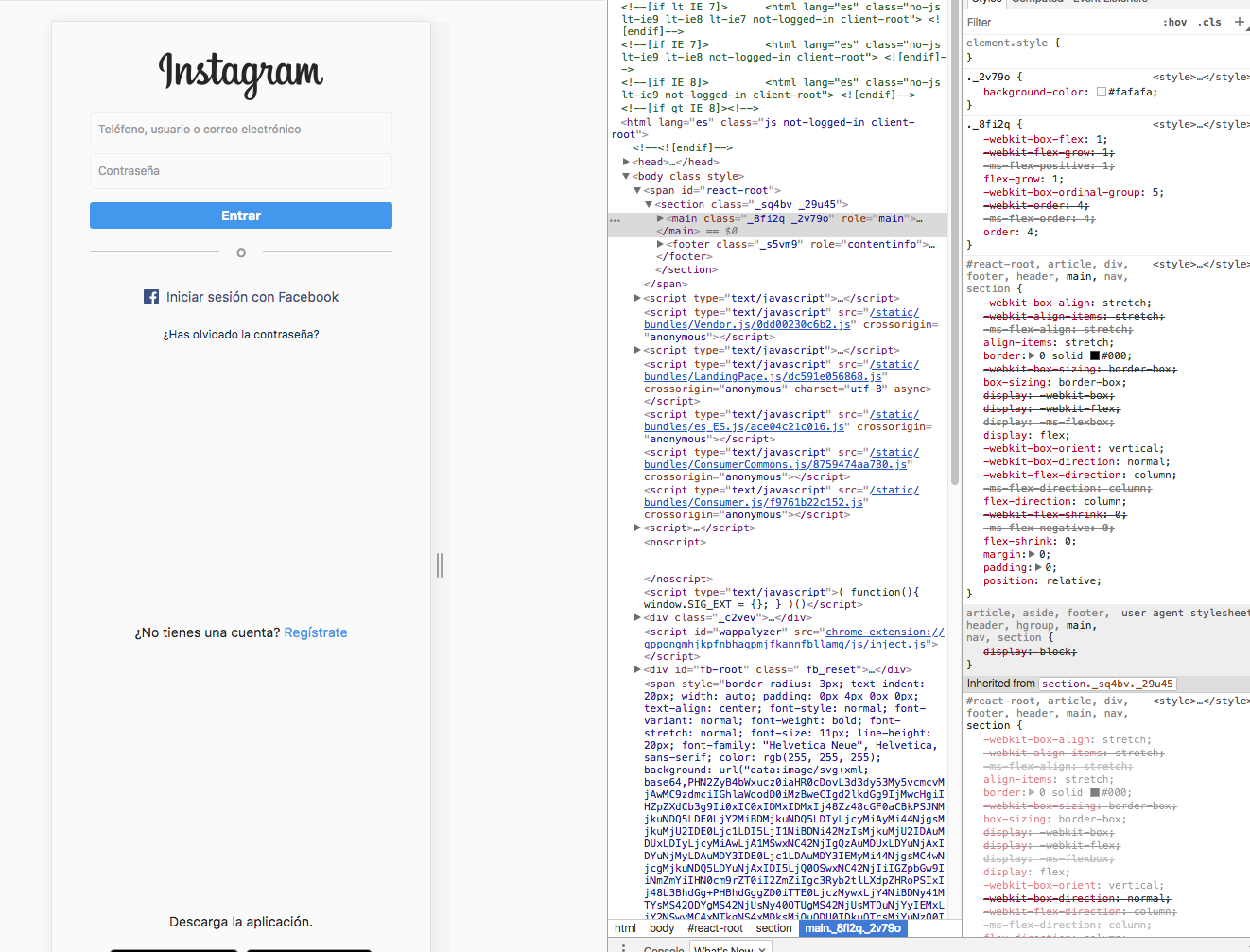Collapse the body element node
The image size is (1250, 952).
626,176
